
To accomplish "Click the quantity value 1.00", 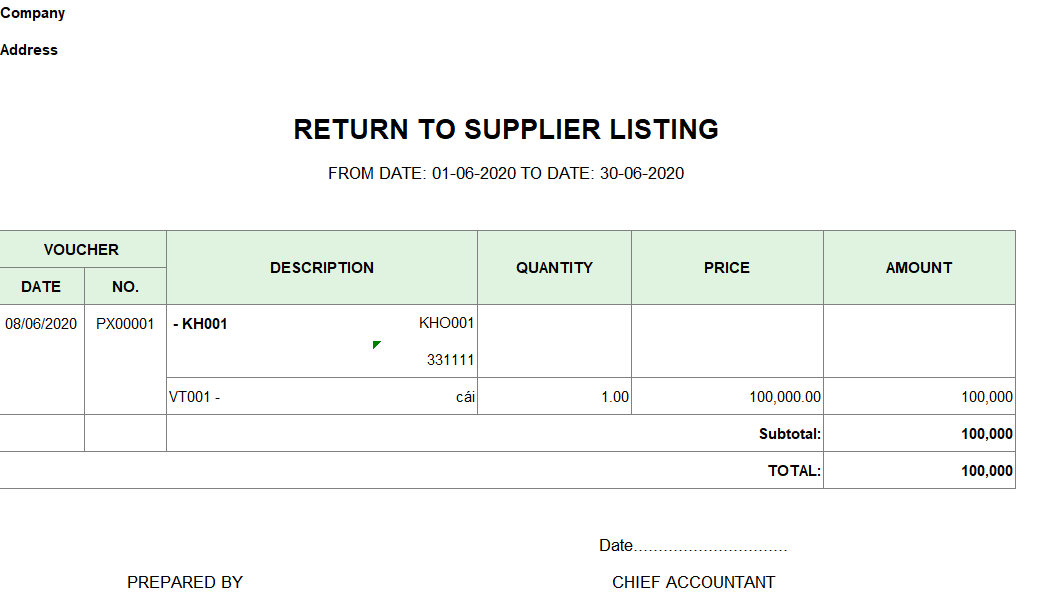I will pos(615,397).
